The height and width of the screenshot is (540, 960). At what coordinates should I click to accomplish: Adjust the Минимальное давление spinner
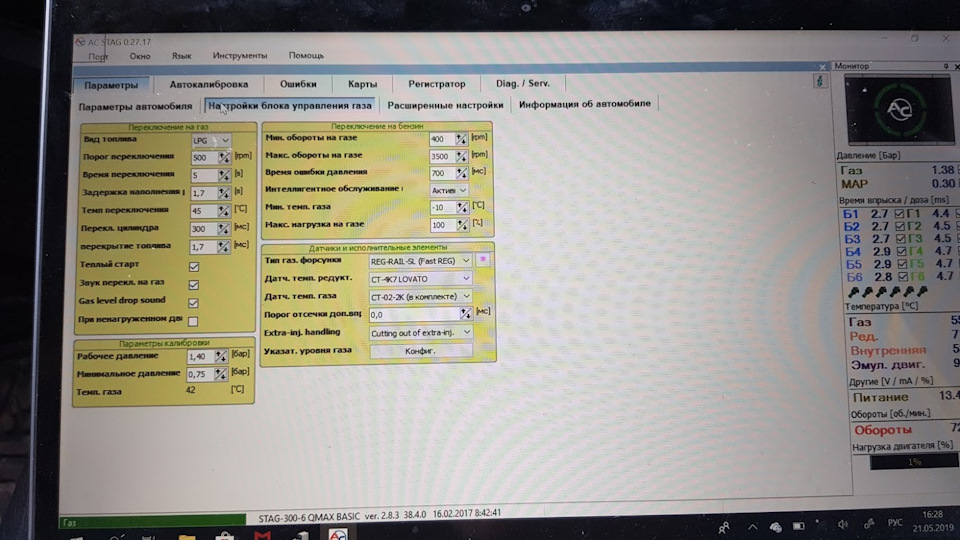coord(220,373)
